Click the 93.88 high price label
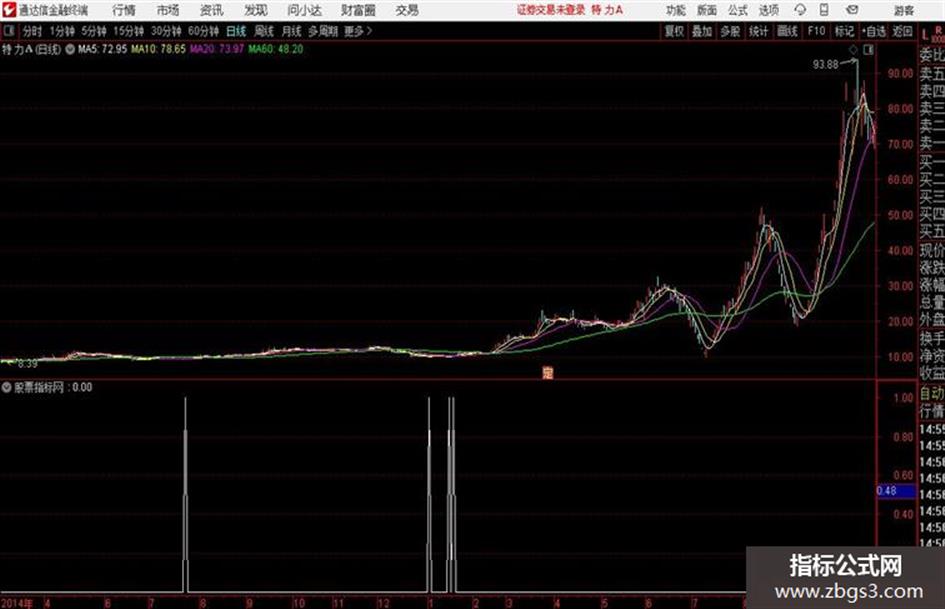945x609 pixels. click(825, 65)
